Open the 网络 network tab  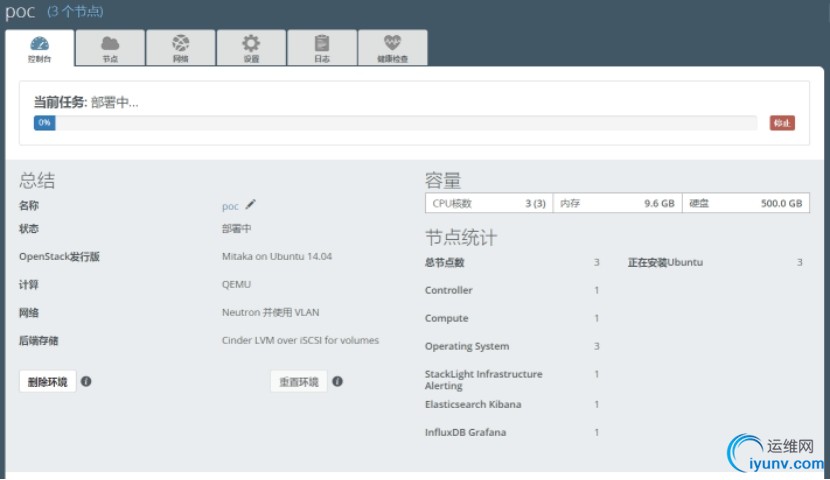pos(181,48)
